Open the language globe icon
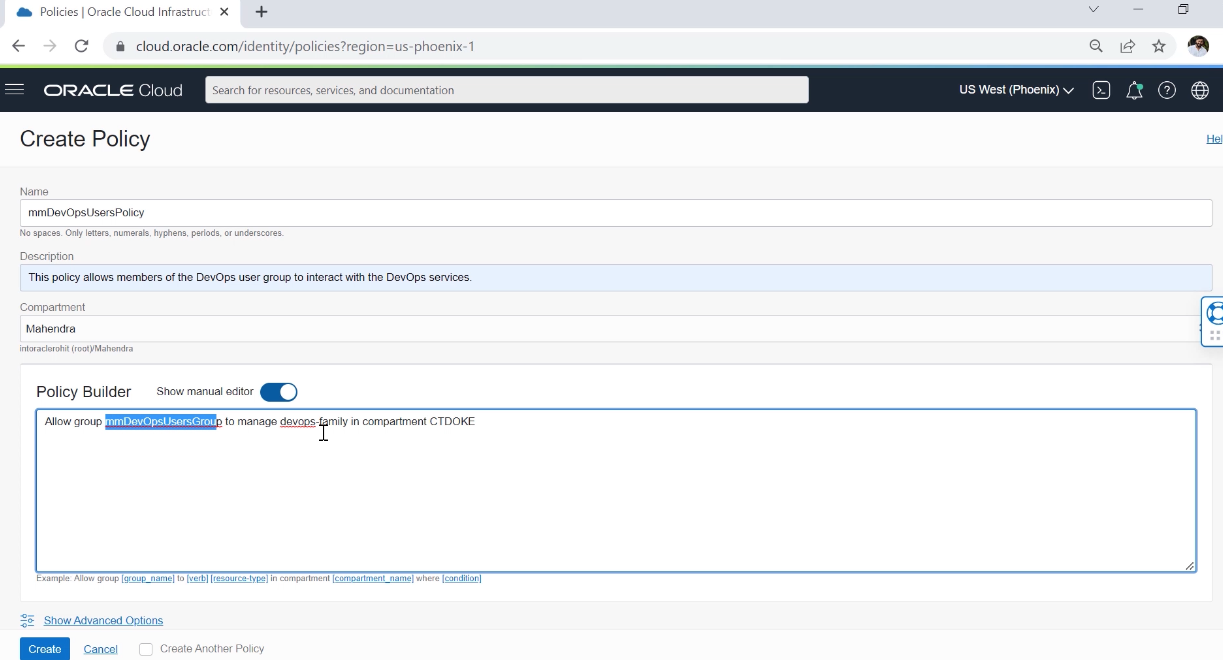 (x=1200, y=90)
